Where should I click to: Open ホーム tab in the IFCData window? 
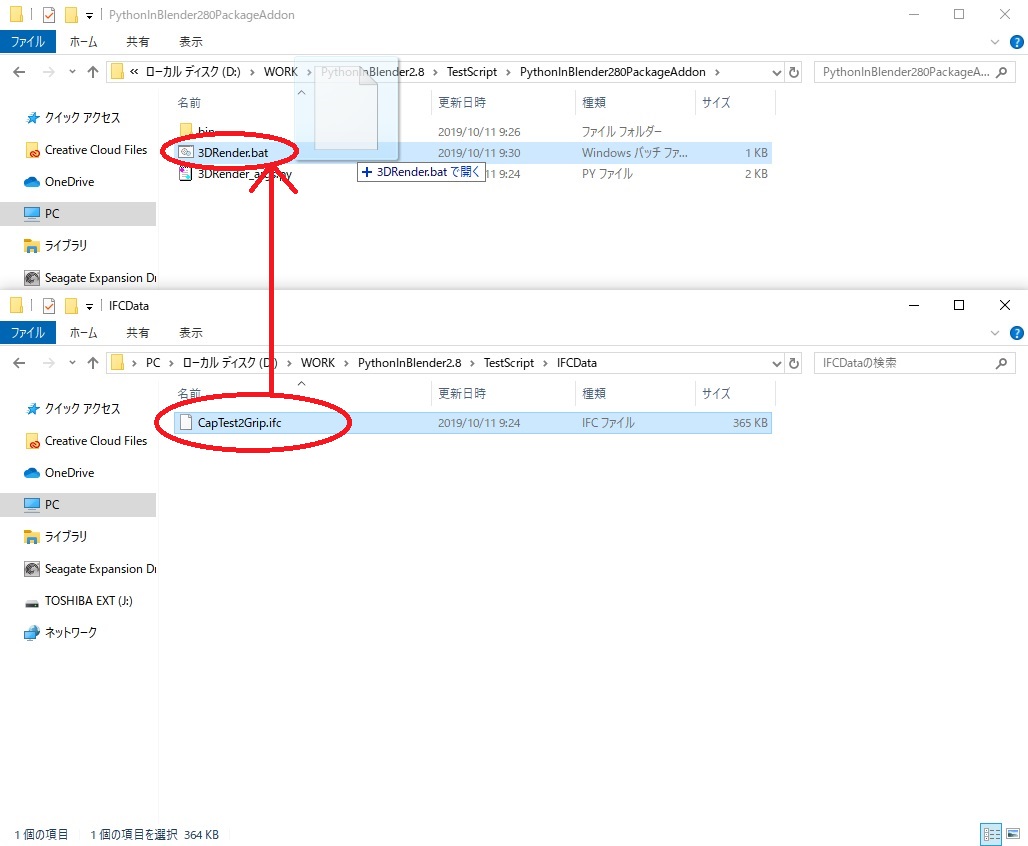click(83, 332)
